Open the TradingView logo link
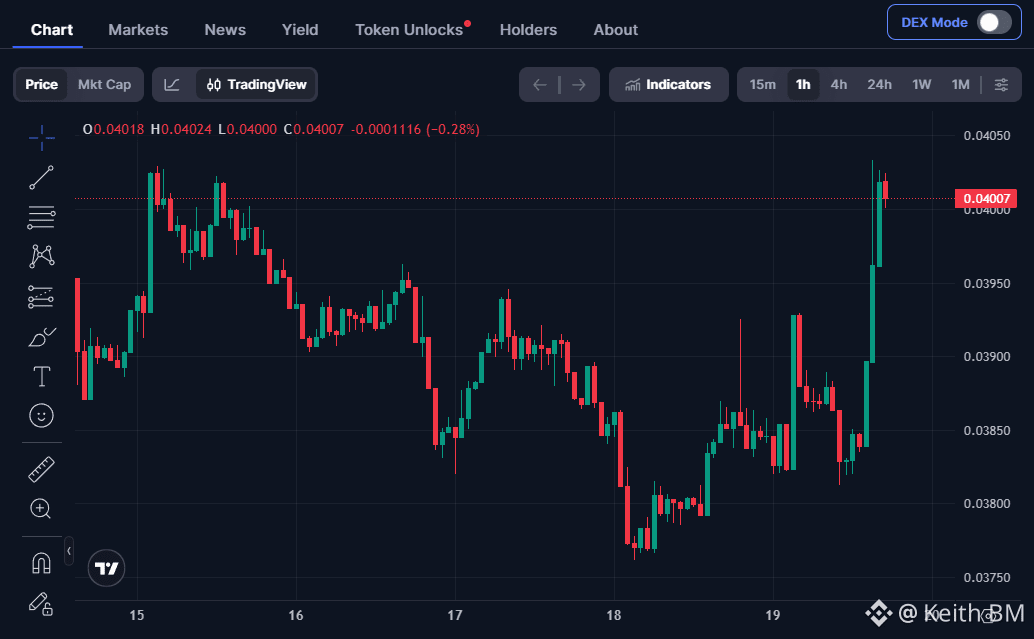The image size is (1034, 639). [106, 568]
